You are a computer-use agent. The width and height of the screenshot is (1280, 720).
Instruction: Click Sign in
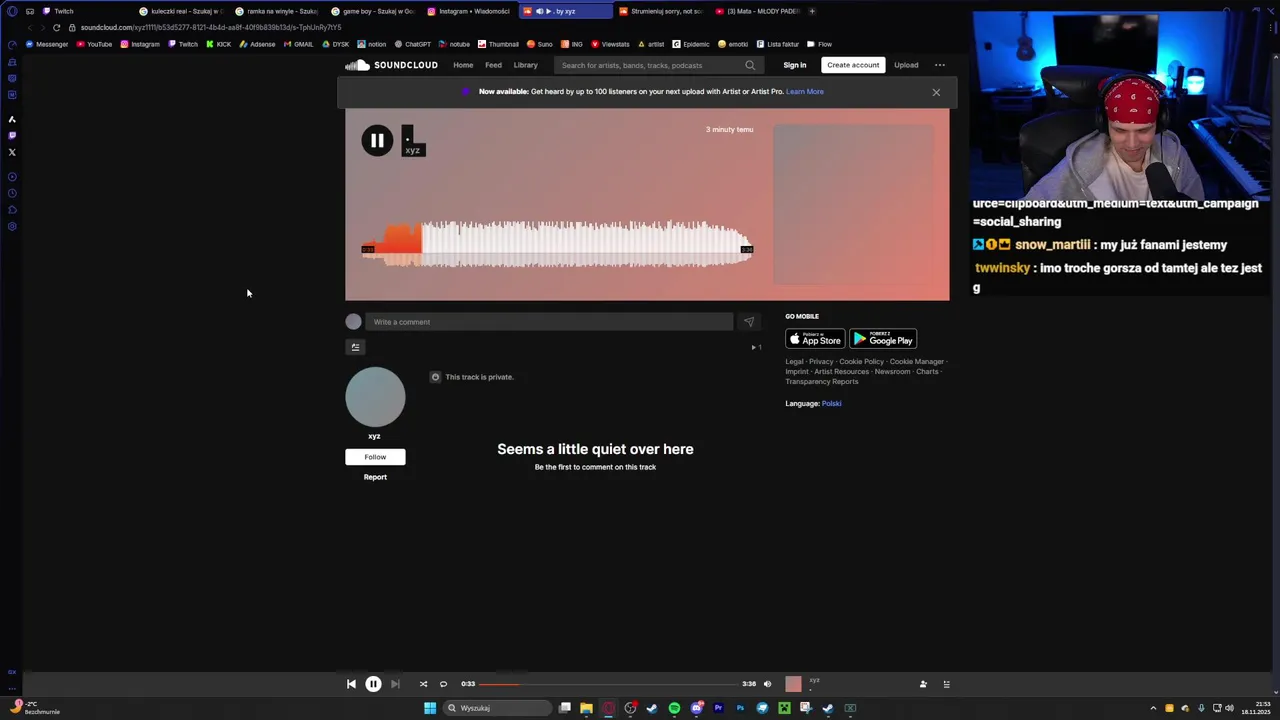tap(795, 65)
